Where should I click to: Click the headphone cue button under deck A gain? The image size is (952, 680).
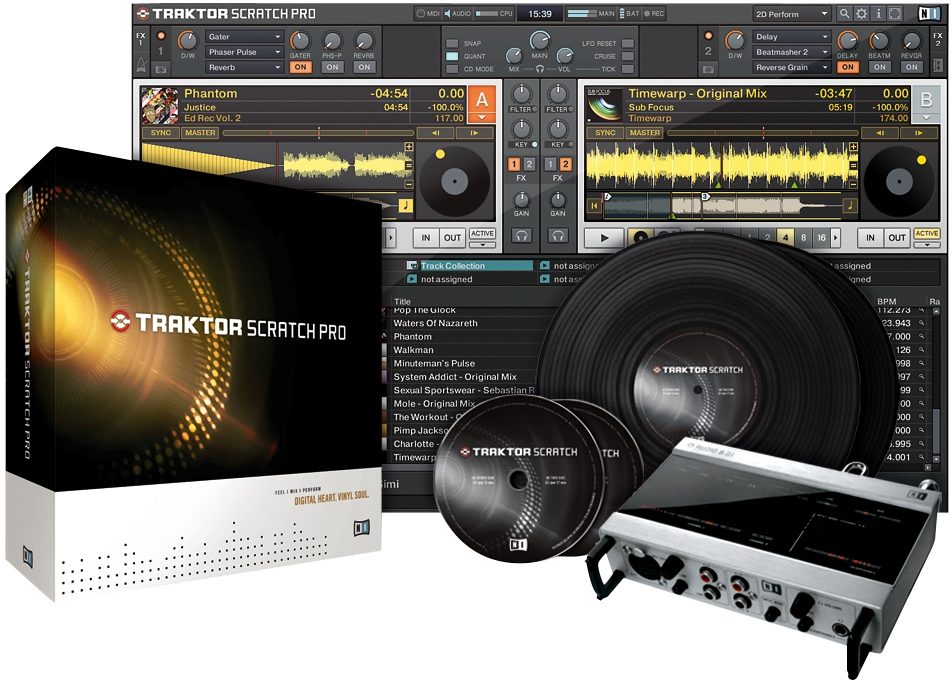click(x=521, y=236)
